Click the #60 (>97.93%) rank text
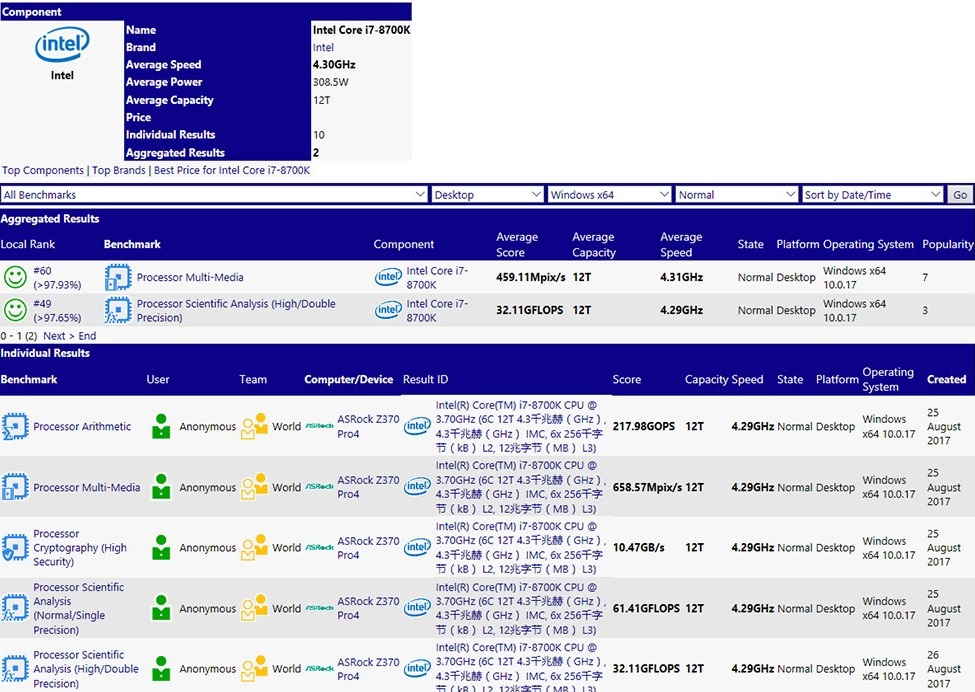The height and width of the screenshot is (692, 975). tap(57, 277)
